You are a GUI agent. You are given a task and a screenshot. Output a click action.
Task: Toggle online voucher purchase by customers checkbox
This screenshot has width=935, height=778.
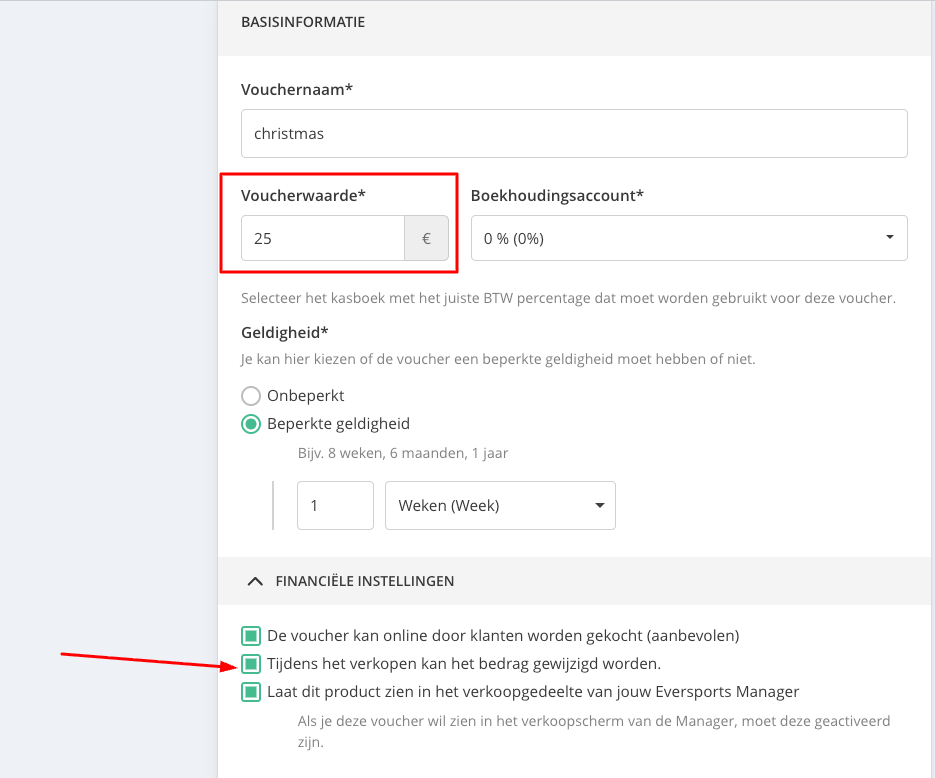click(250, 635)
